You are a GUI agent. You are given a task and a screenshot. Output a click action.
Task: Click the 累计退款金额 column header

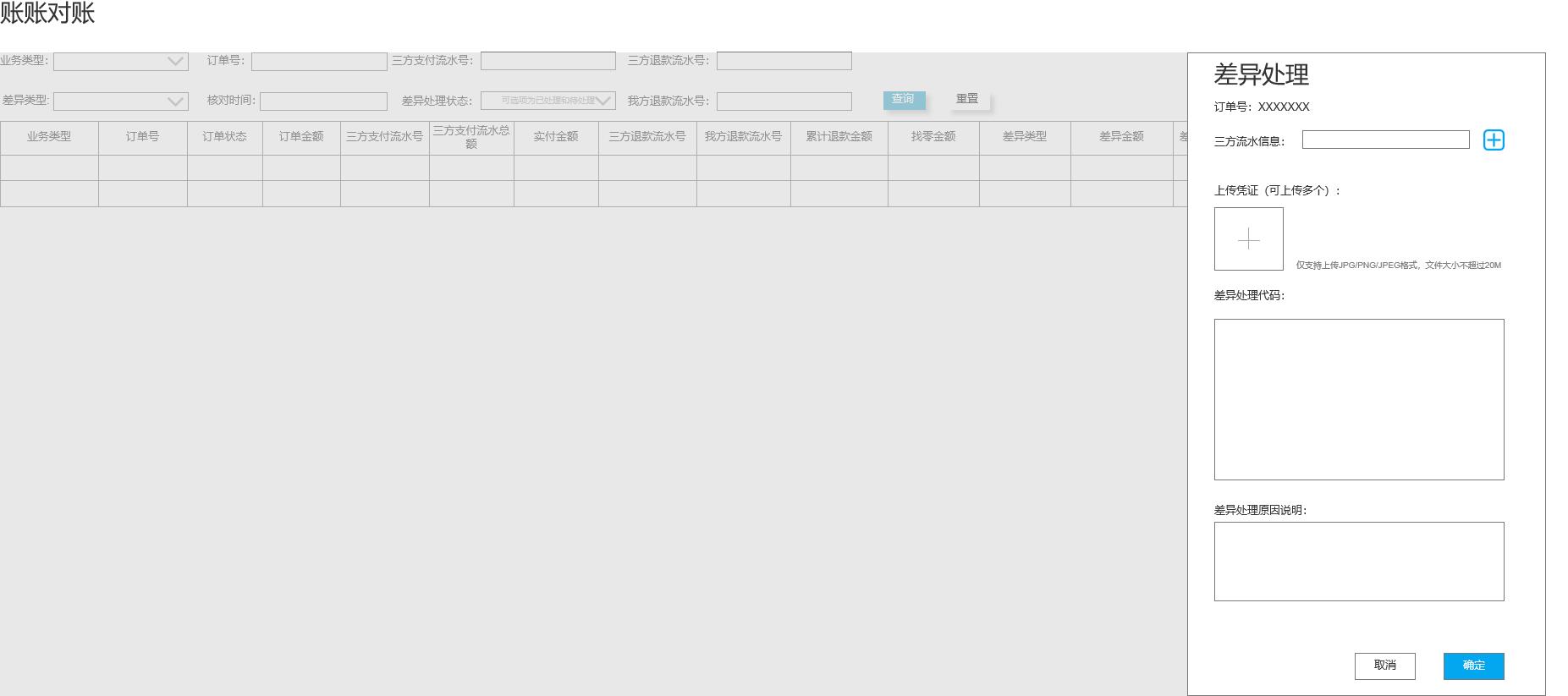[x=839, y=137]
